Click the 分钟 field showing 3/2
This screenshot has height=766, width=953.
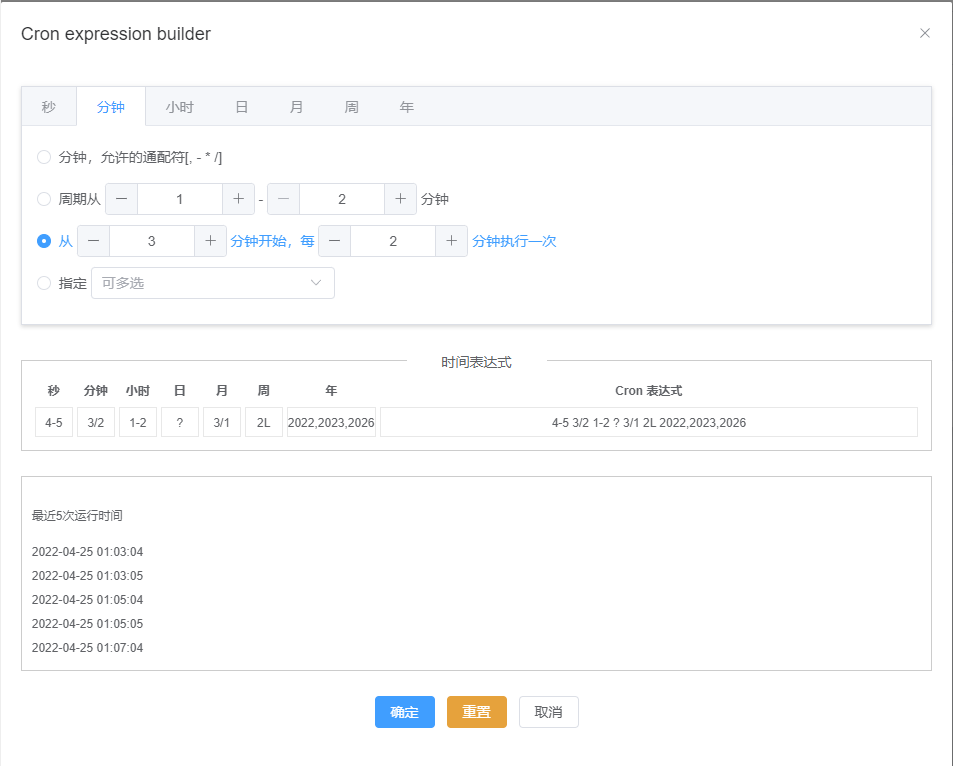(x=96, y=423)
